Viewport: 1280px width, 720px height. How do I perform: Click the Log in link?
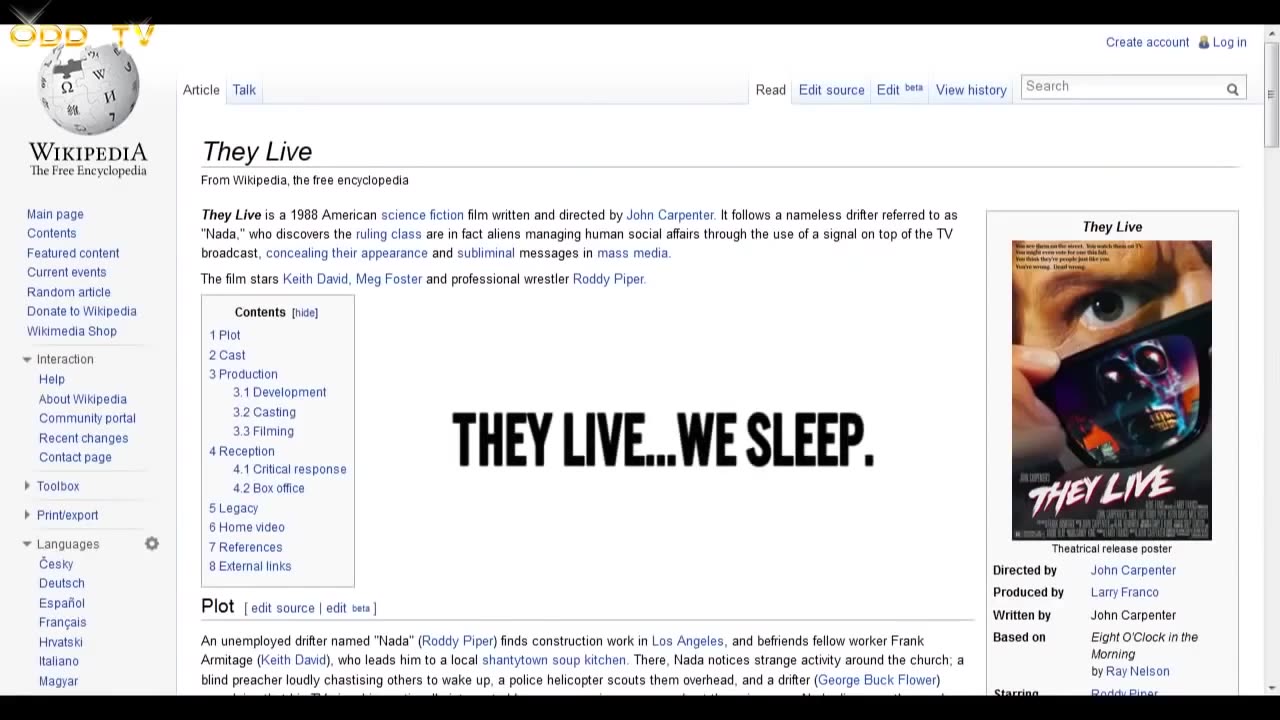[1229, 42]
